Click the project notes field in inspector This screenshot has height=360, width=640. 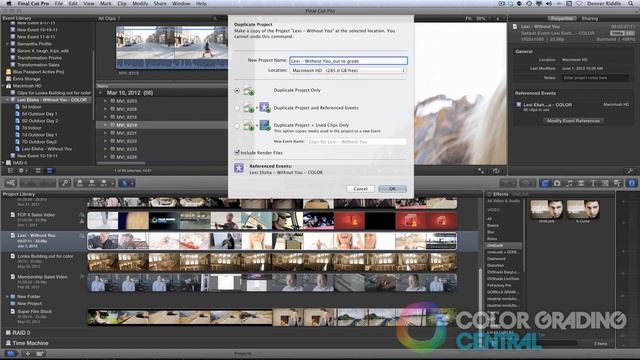tap(595, 78)
